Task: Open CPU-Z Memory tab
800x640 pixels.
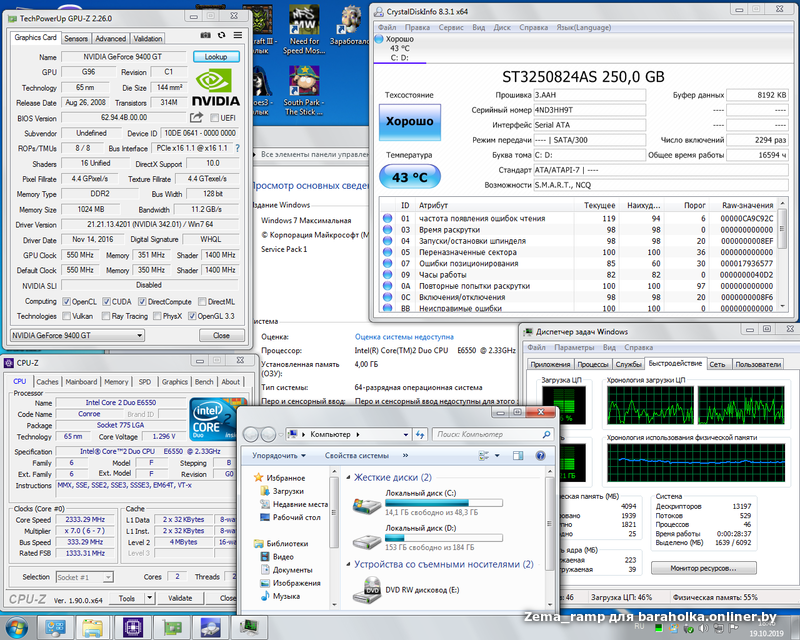Action: coord(116,382)
